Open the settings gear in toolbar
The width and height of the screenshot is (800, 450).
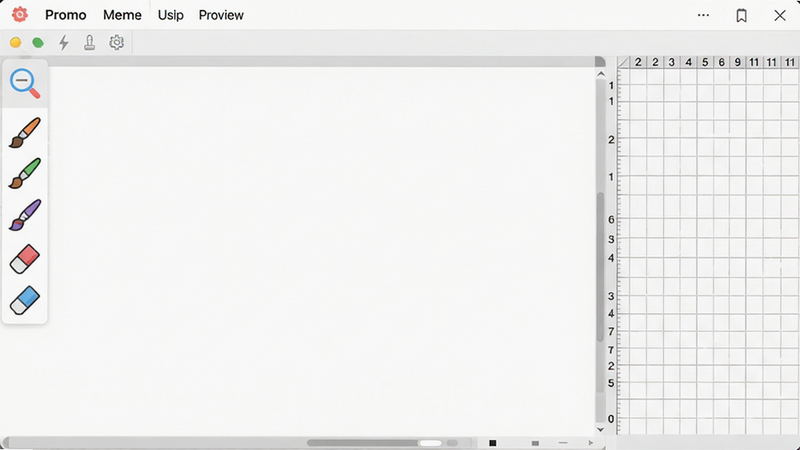point(116,42)
